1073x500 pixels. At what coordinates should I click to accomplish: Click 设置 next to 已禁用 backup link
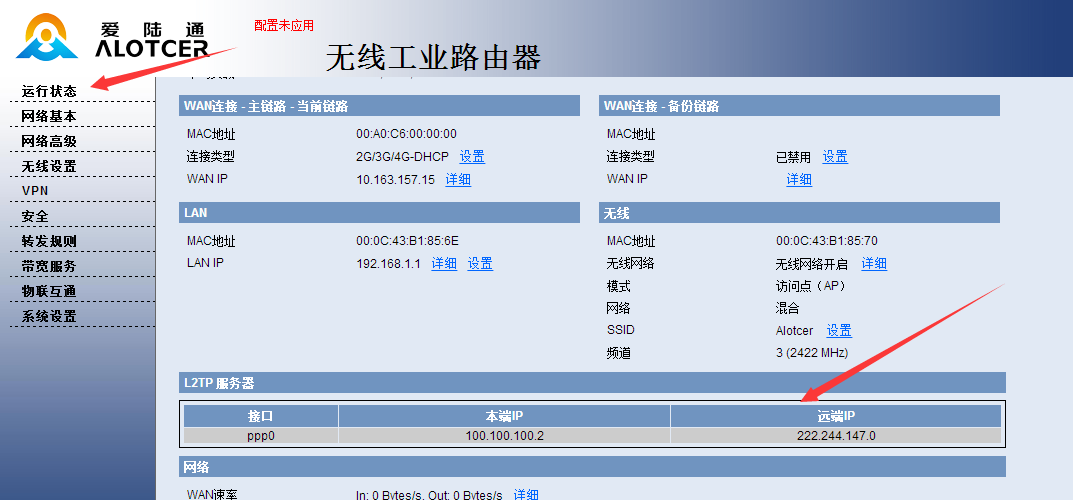click(x=835, y=157)
